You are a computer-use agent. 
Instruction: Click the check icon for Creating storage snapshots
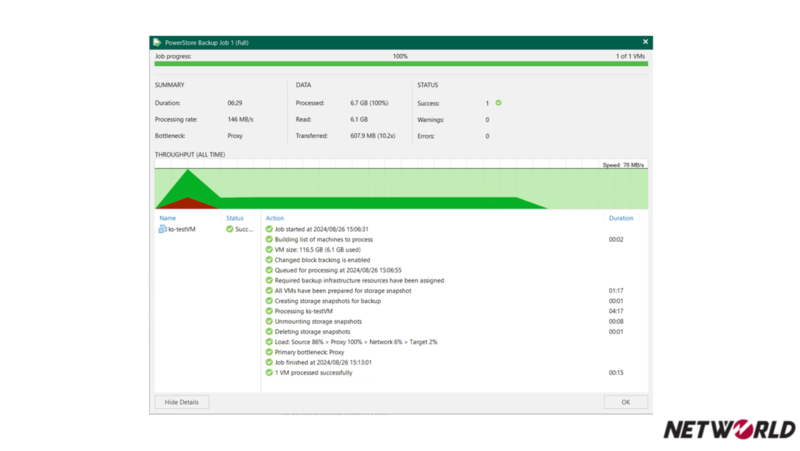coord(269,300)
